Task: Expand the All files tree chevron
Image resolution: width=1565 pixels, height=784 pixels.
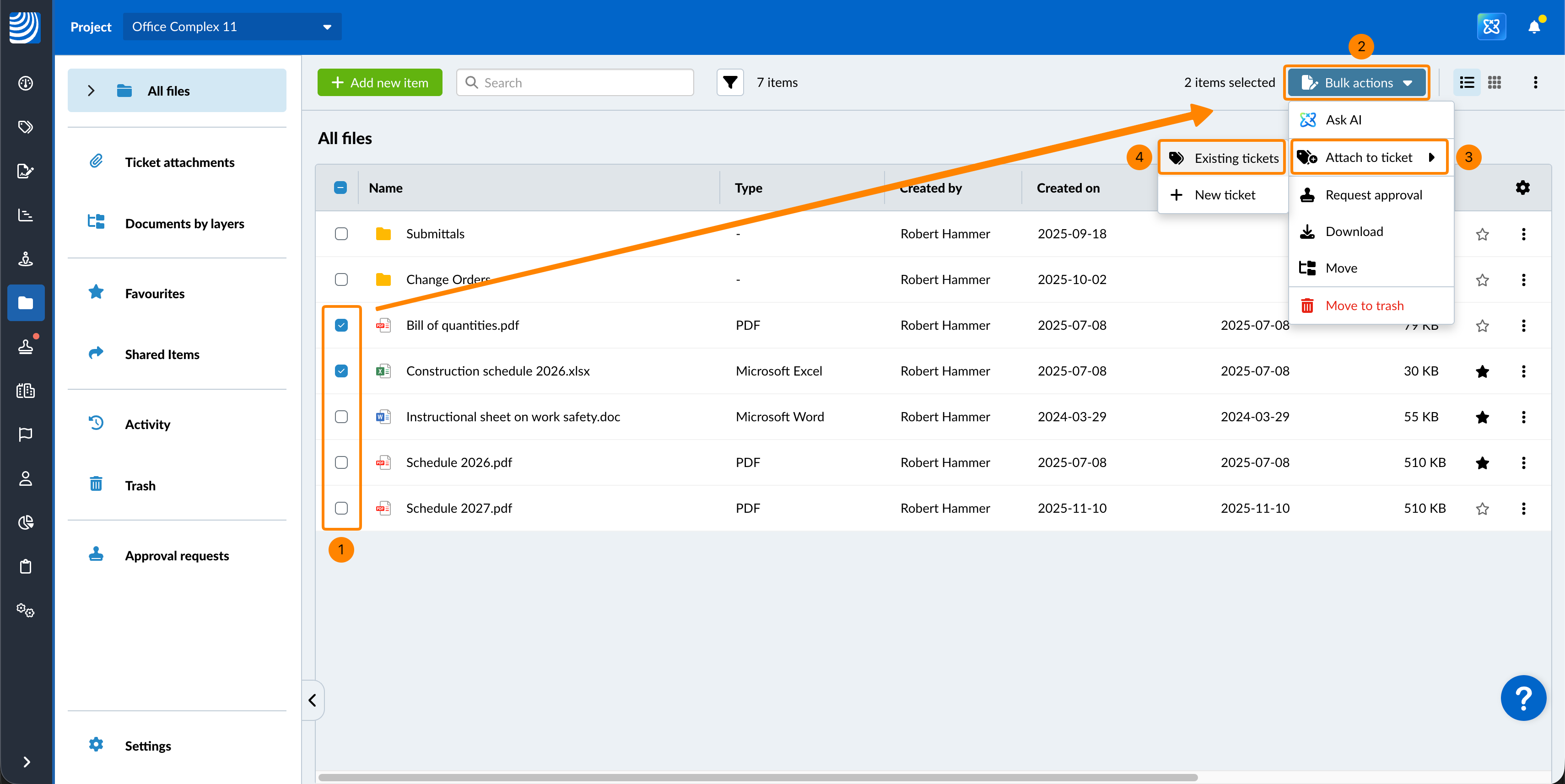Action: (x=91, y=91)
